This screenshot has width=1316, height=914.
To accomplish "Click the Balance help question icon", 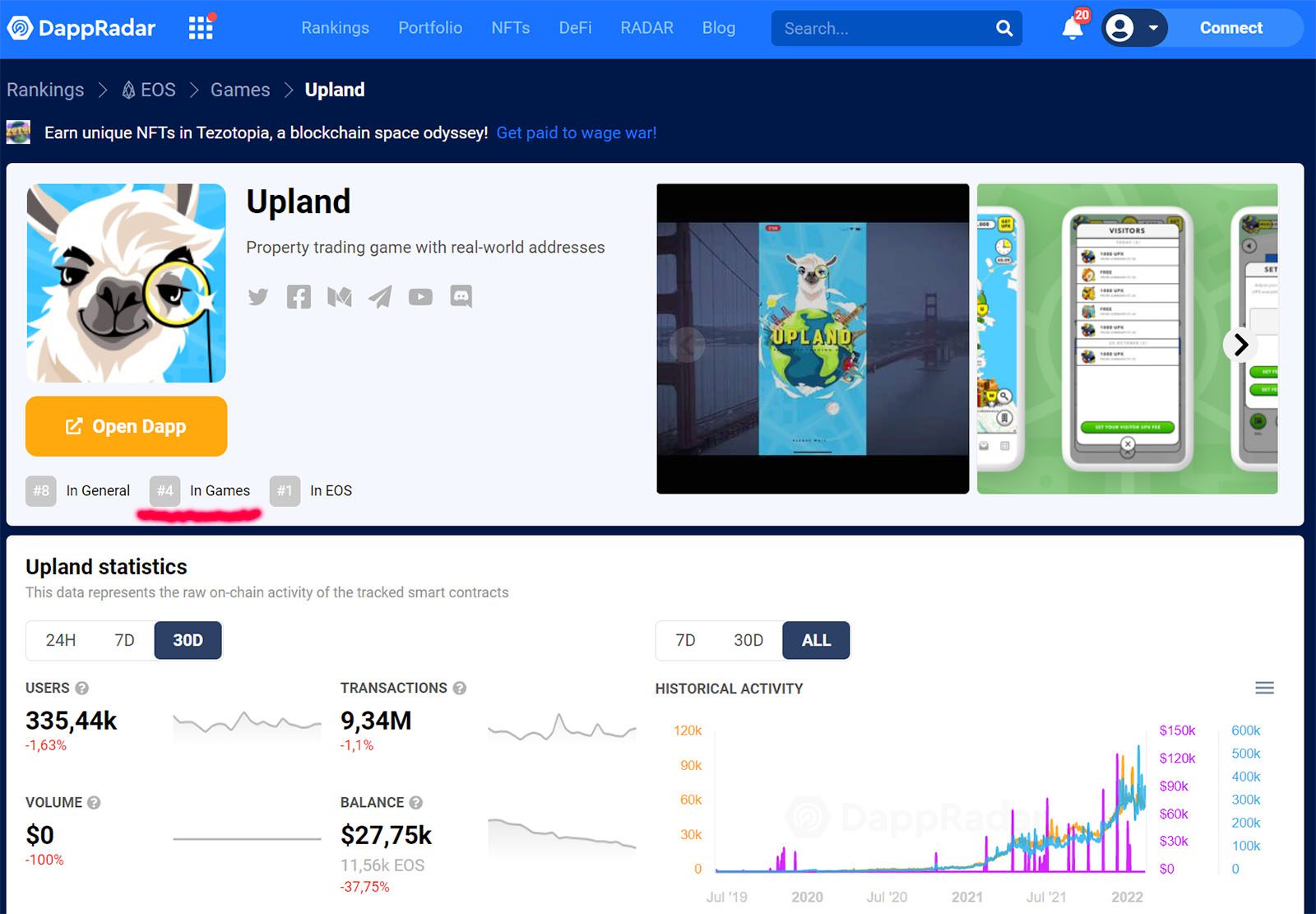I will [x=415, y=802].
